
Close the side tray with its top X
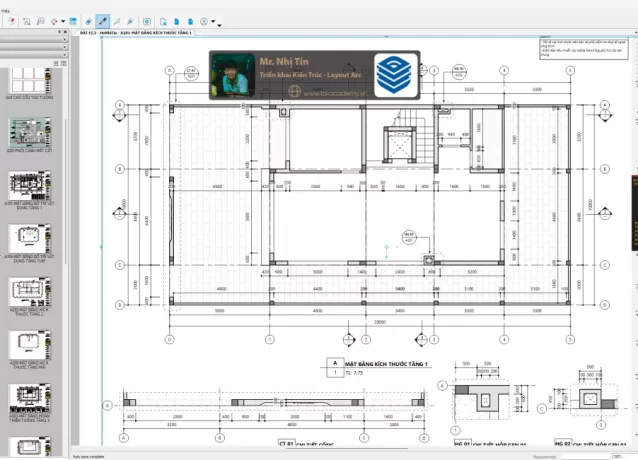(65, 32)
